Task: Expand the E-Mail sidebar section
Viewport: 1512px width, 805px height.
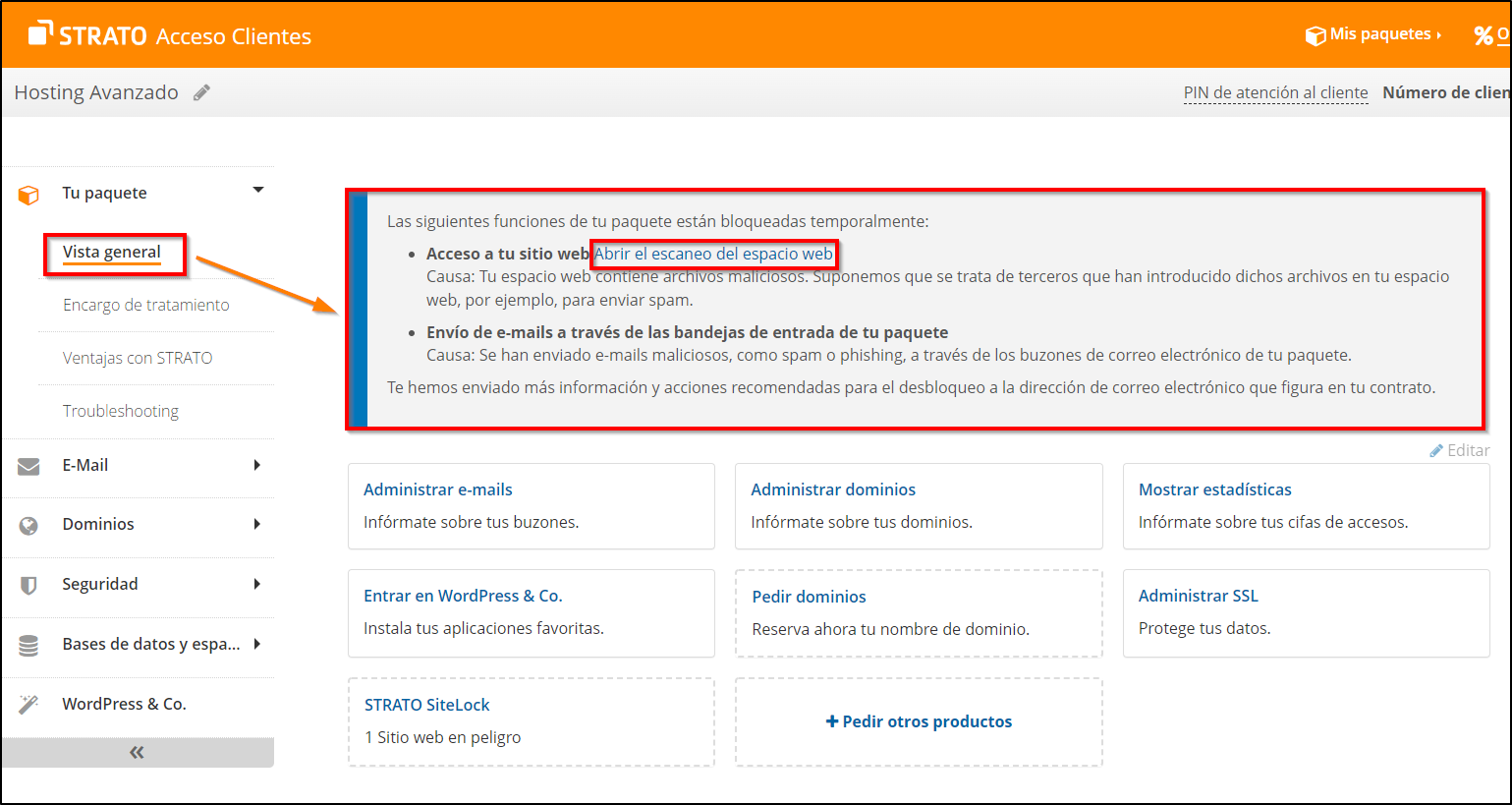Action: click(x=257, y=465)
